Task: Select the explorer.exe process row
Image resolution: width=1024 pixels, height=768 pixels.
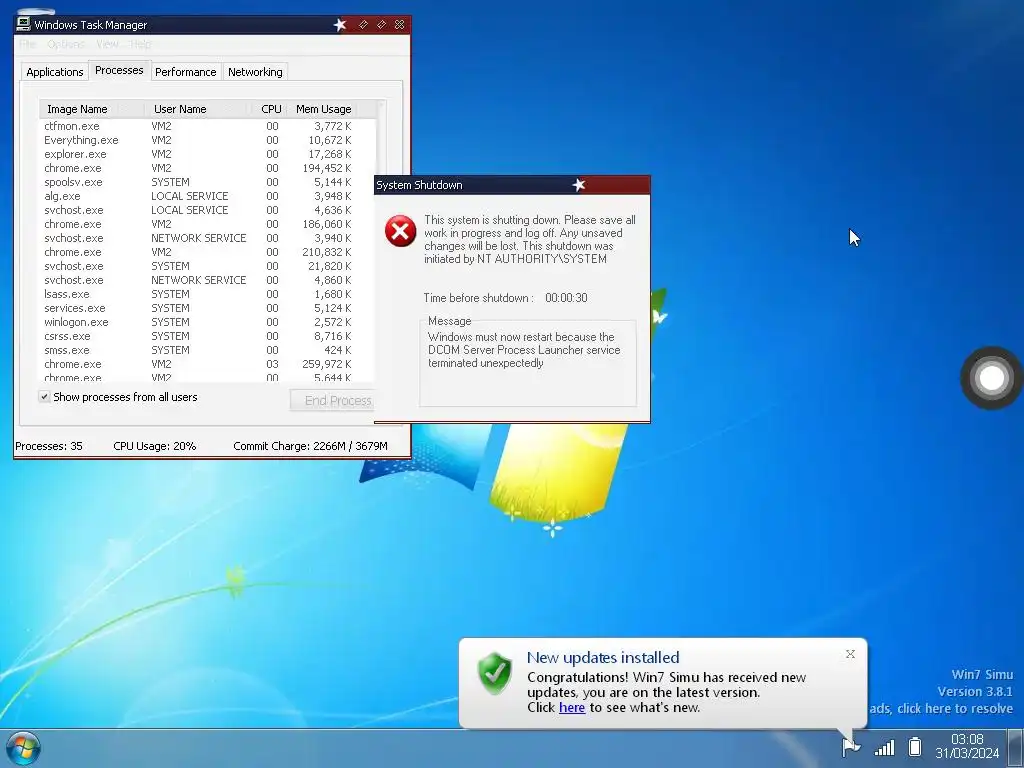Action: tap(207, 154)
